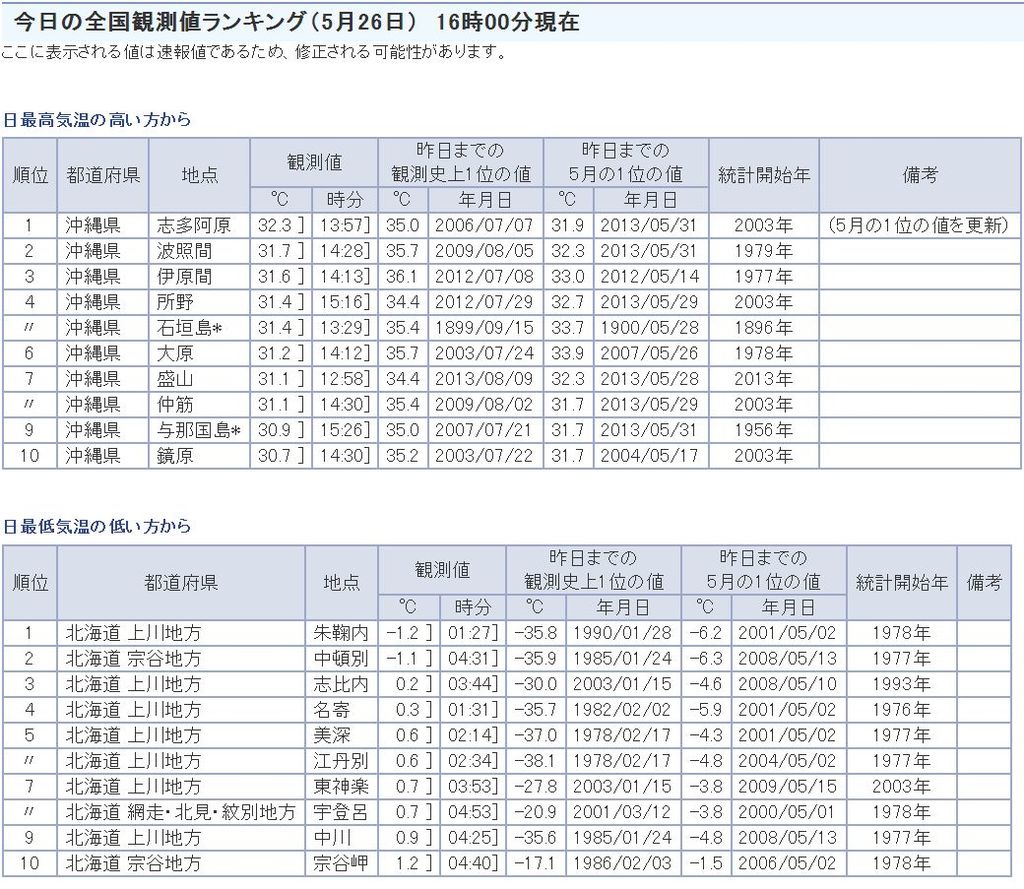Image resolution: width=1024 pixels, height=889 pixels.
Task: Click the 1896年 statistics start year
Action: pyautogui.click(x=762, y=327)
